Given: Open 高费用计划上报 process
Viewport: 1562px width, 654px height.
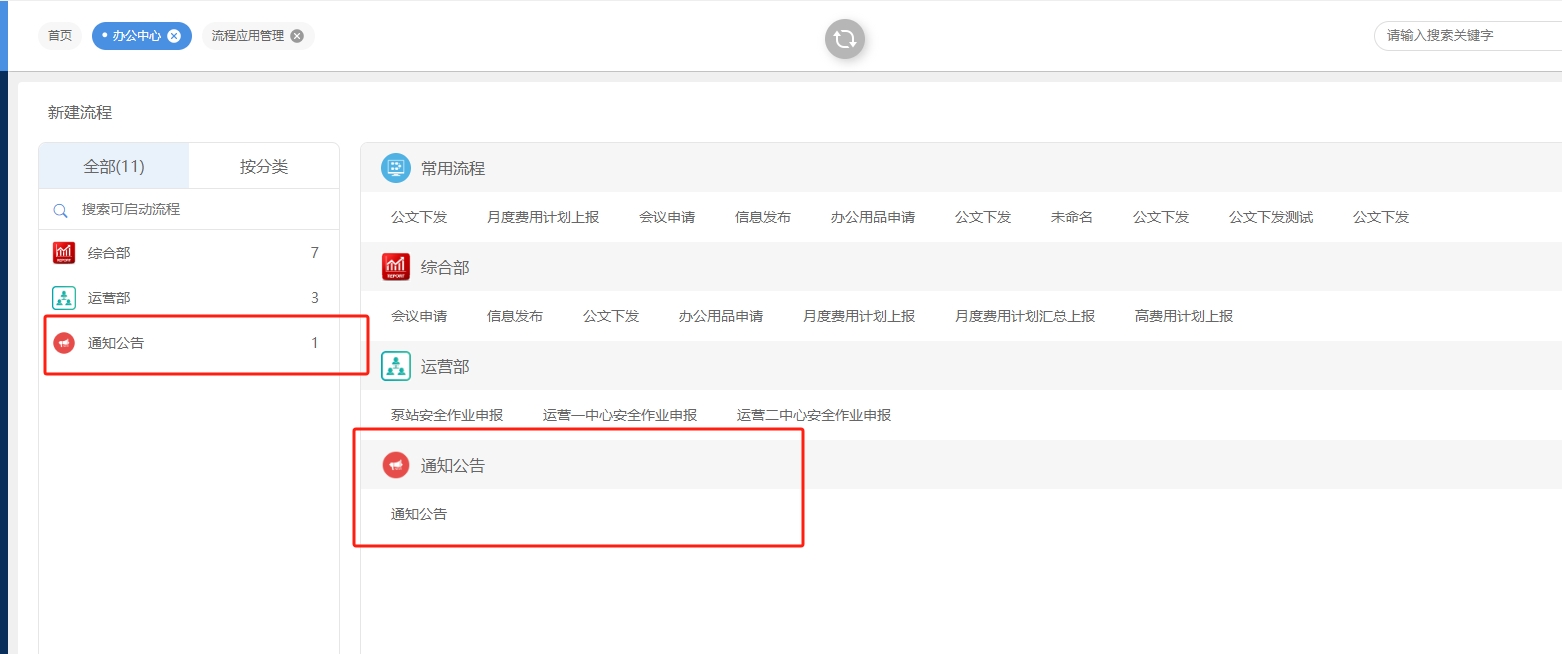Looking at the screenshot, I should (x=1184, y=316).
